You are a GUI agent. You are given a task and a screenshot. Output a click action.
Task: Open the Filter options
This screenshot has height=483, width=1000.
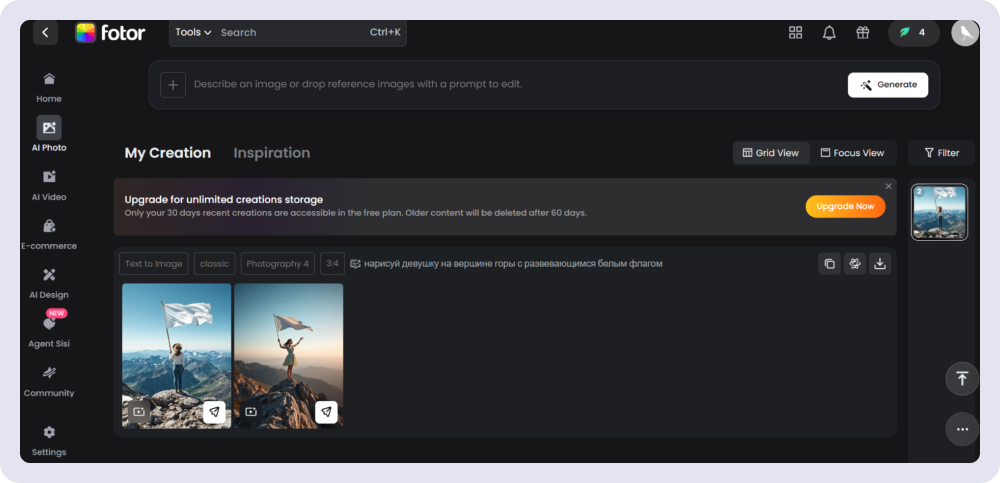click(x=941, y=153)
